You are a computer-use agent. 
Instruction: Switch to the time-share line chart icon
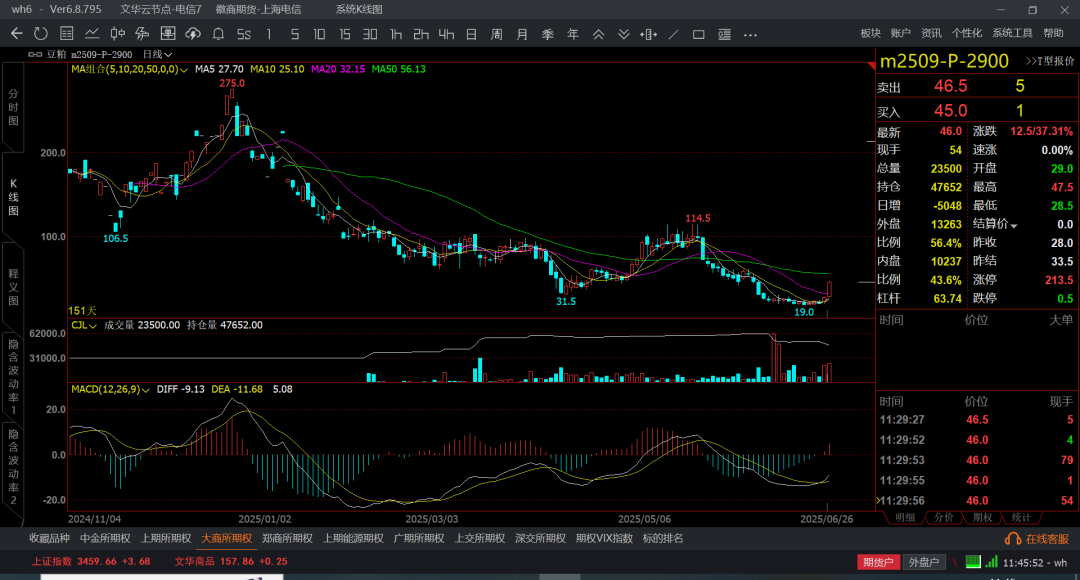tap(92, 34)
